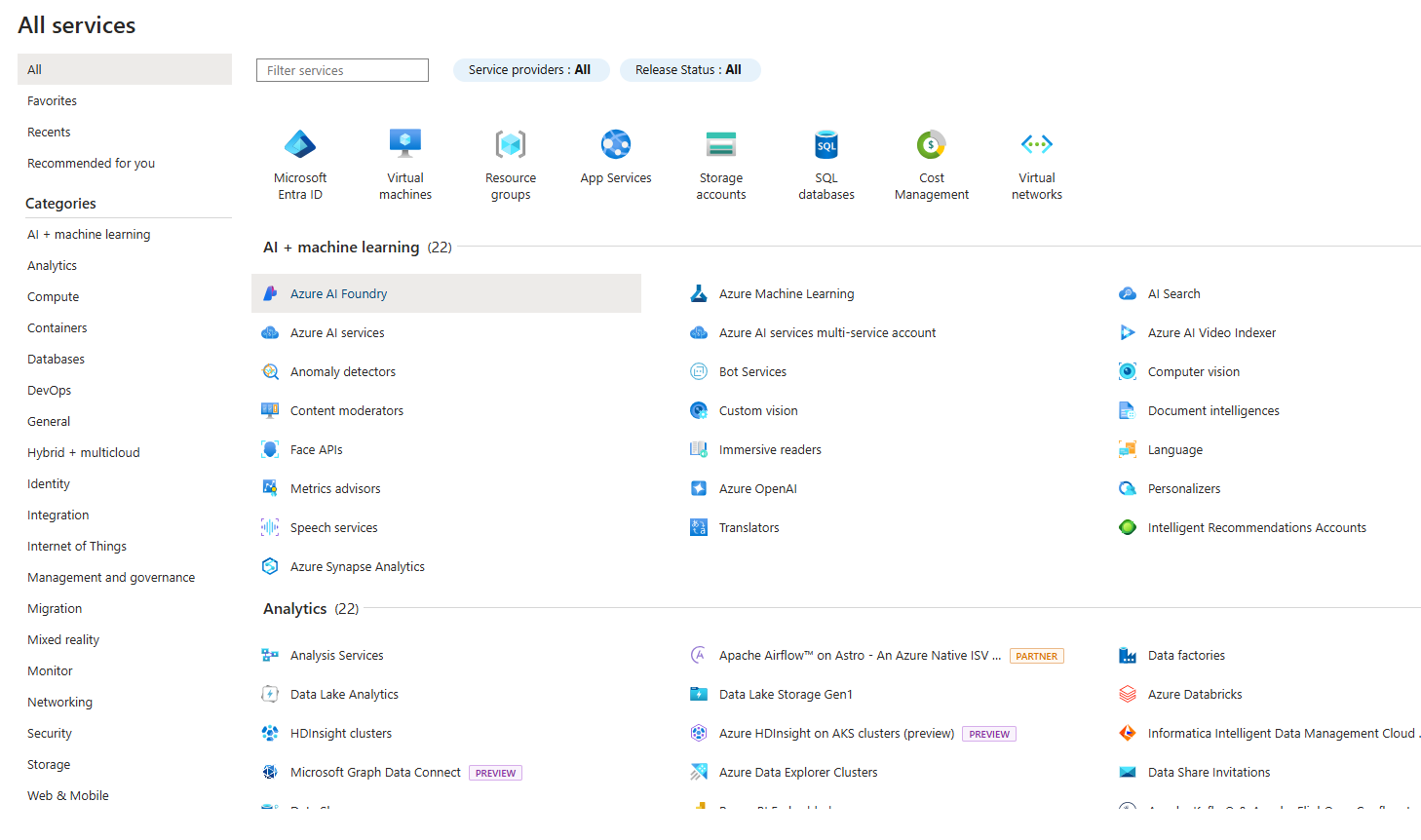Open the Virtual networks icon
The width and height of the screenshot is (1421, 840).
[1037, 144]
